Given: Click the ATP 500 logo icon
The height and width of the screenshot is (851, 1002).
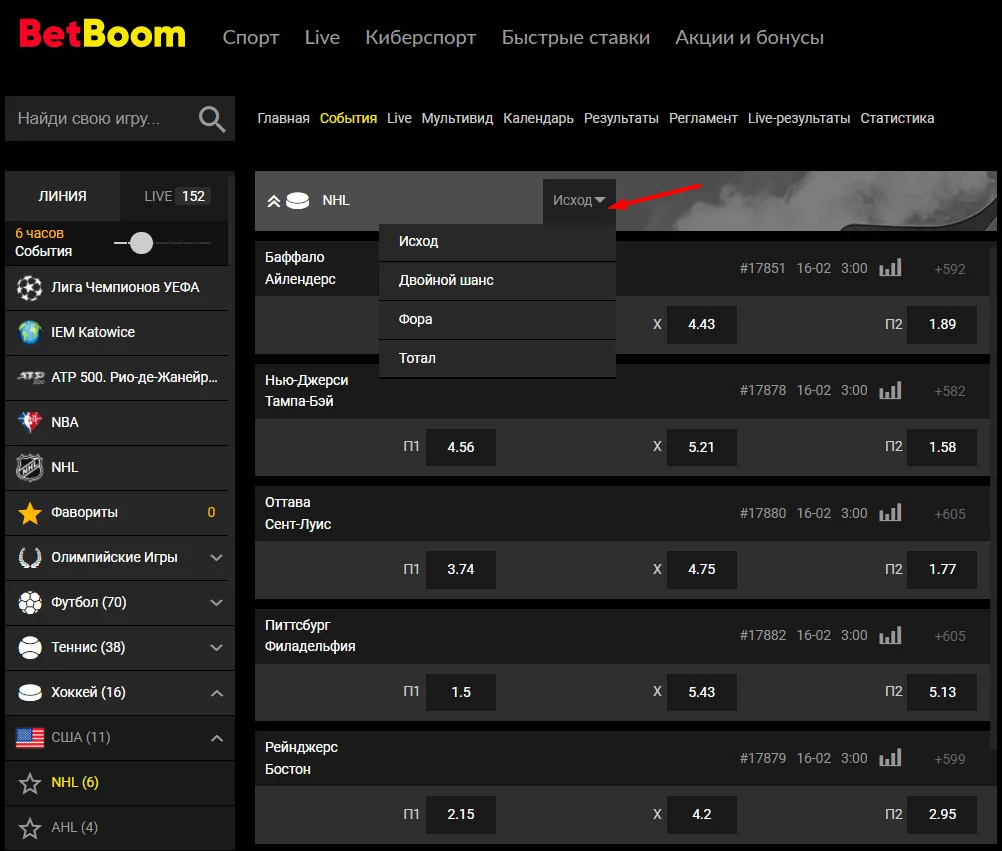Looking at the screenshot, I should 30,377.
